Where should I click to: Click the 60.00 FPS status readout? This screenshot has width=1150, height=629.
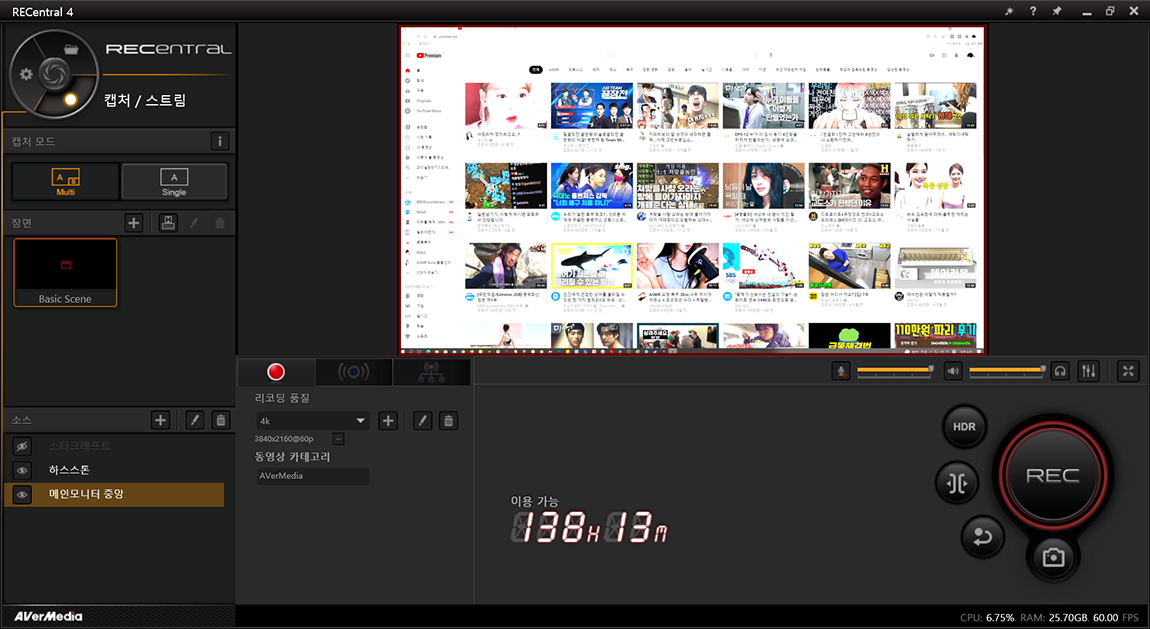click(x=1116, y=617)
